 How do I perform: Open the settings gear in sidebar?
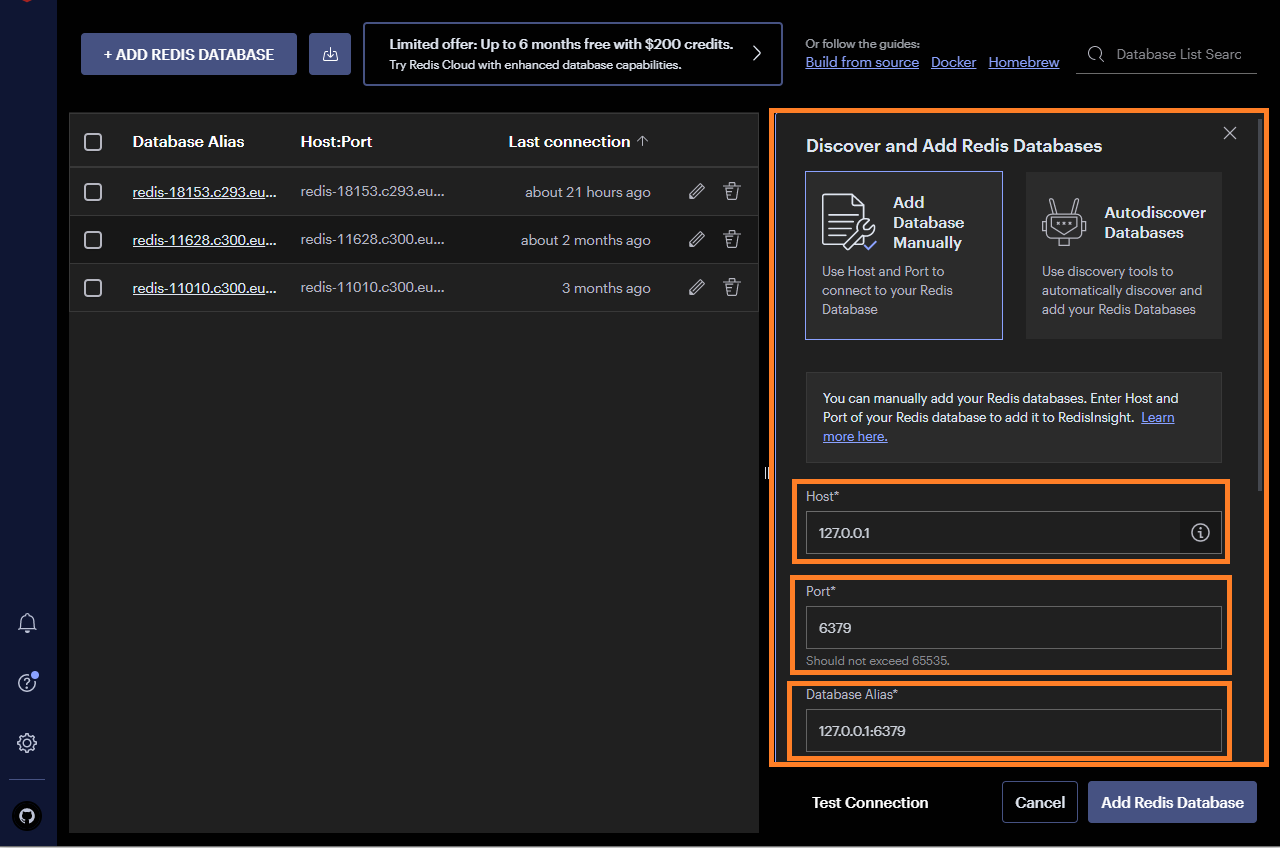[x=28, y=743]
